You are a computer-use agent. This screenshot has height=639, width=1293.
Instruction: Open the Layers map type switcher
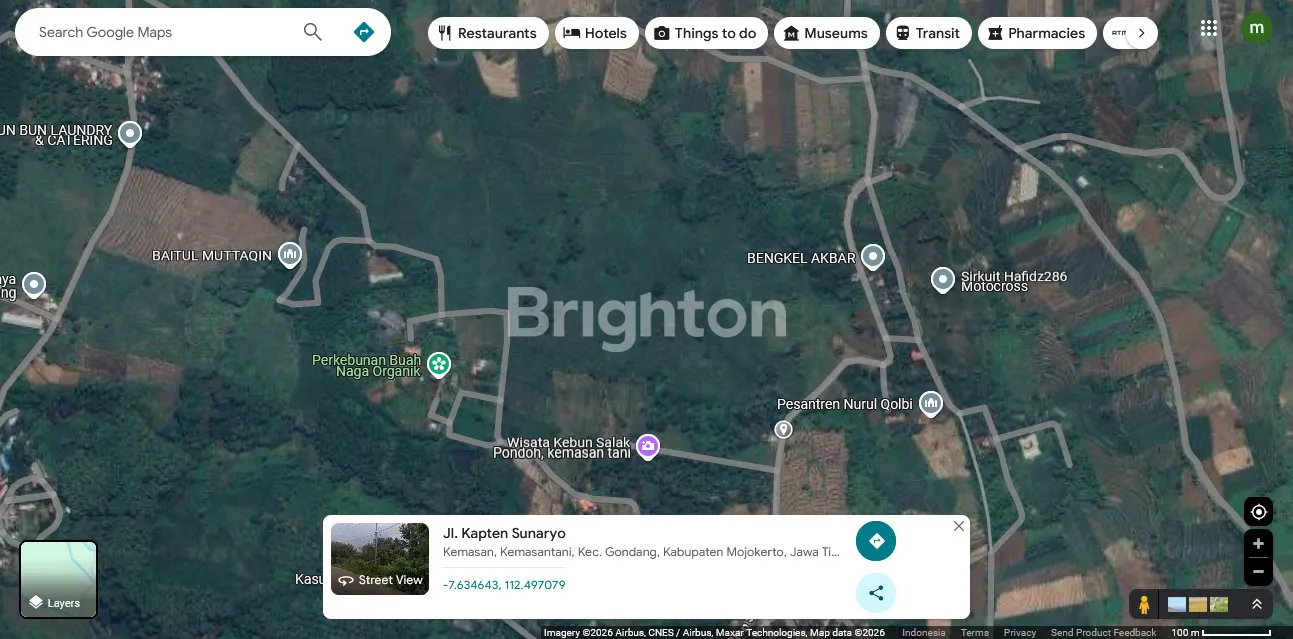tap(59, 579)
